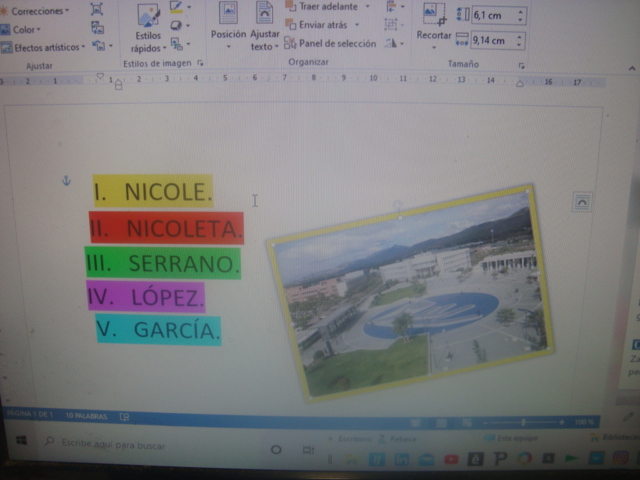This screenshot has height=480, width=640.
Task: Open the Color options dropdown
Action: coord(20,29)
